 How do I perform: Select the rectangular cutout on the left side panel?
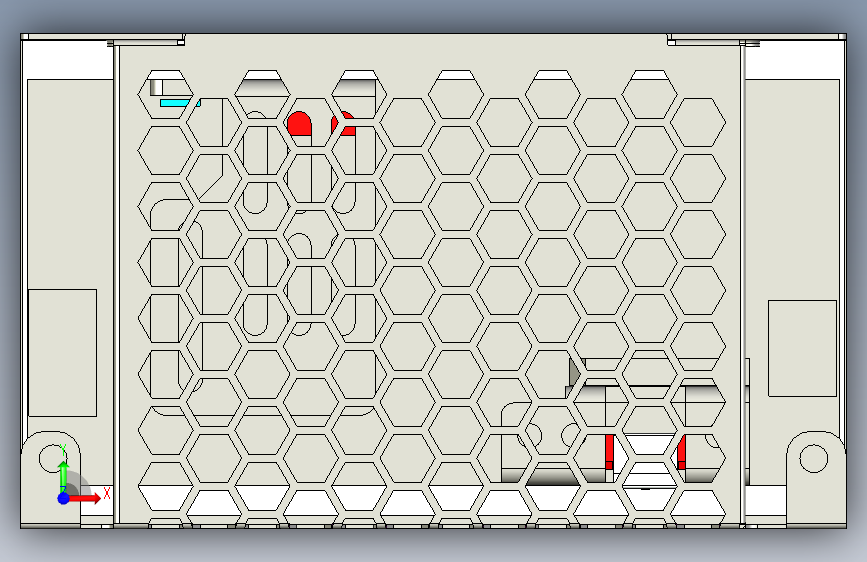(62, 353)
